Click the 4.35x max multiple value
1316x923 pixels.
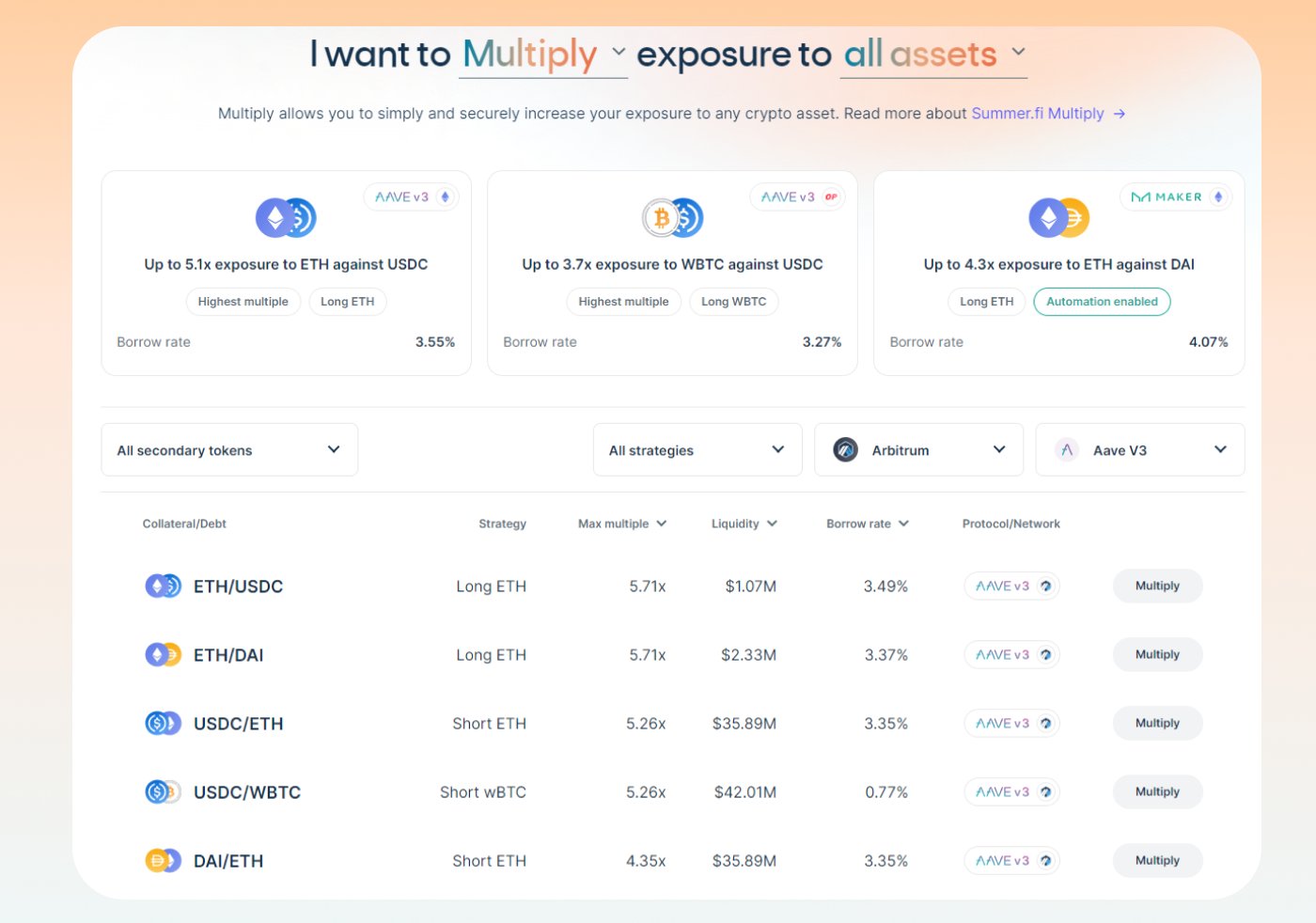646,861
